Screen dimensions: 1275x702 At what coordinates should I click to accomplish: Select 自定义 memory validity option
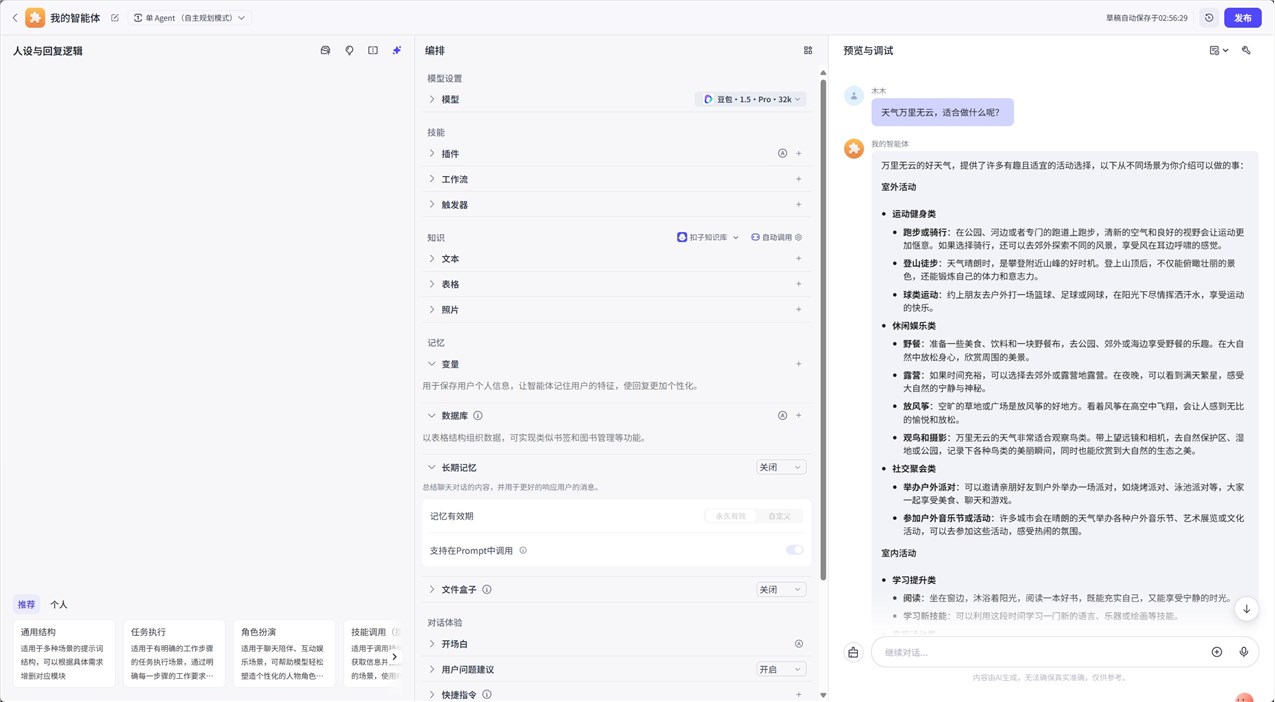pyautogui.click(x=779, y=516)
